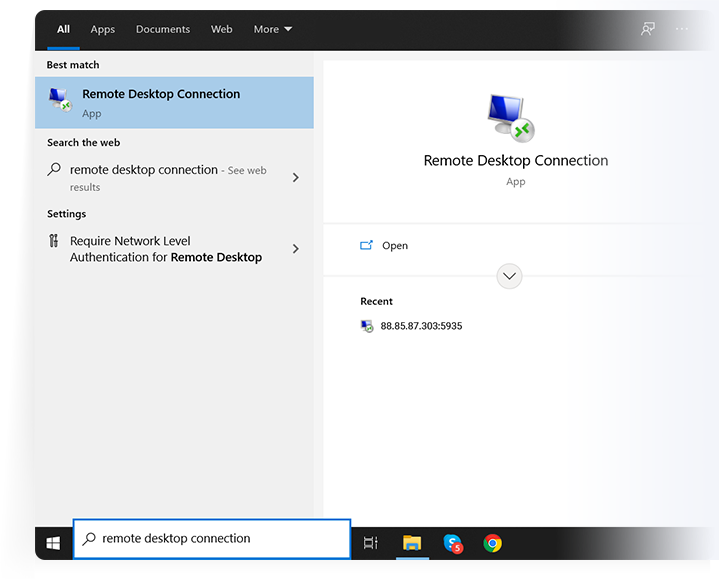The width and height of the screenshot is (719, 579).
Task: Click the magnifier icon in the search box
Action: coord(89,539)
